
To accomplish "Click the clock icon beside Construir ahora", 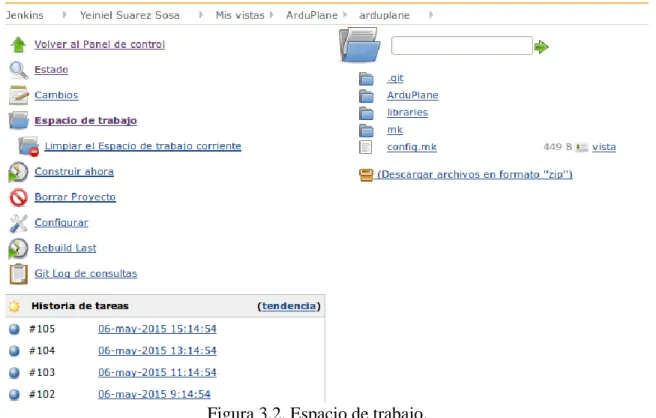I will (x=18, y=172).
